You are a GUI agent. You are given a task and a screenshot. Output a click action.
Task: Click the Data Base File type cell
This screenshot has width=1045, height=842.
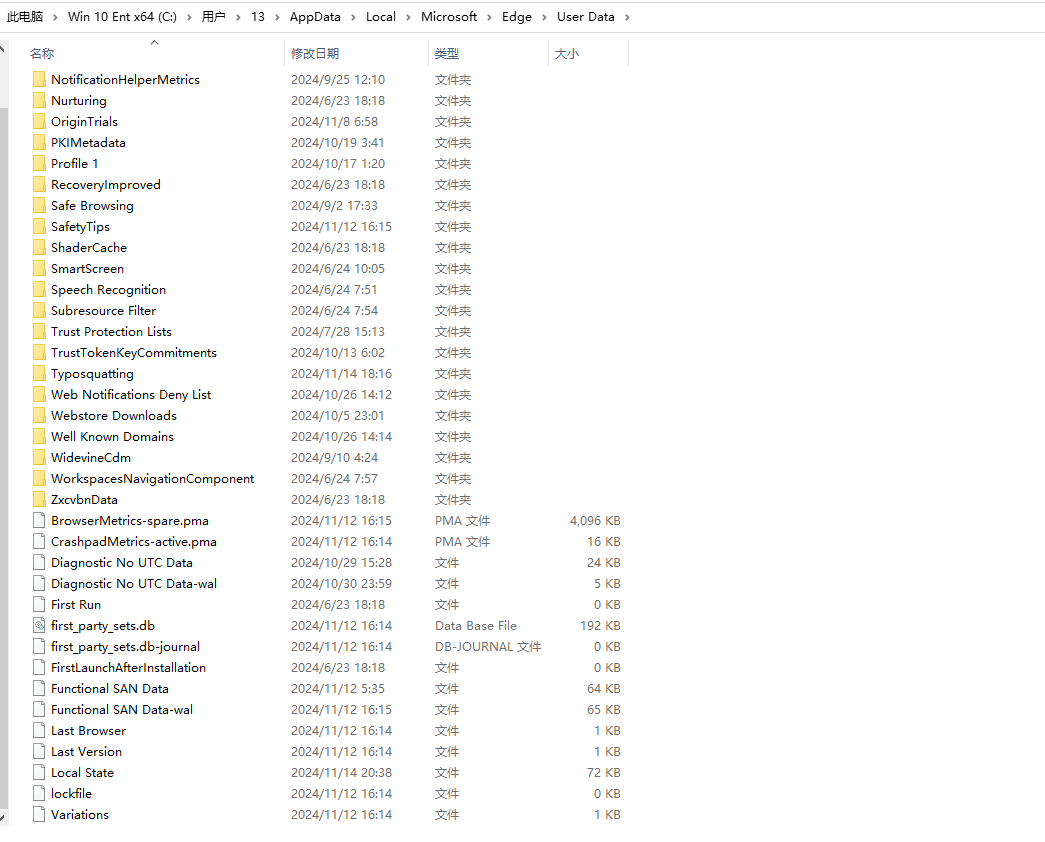[x=476, y=625]
